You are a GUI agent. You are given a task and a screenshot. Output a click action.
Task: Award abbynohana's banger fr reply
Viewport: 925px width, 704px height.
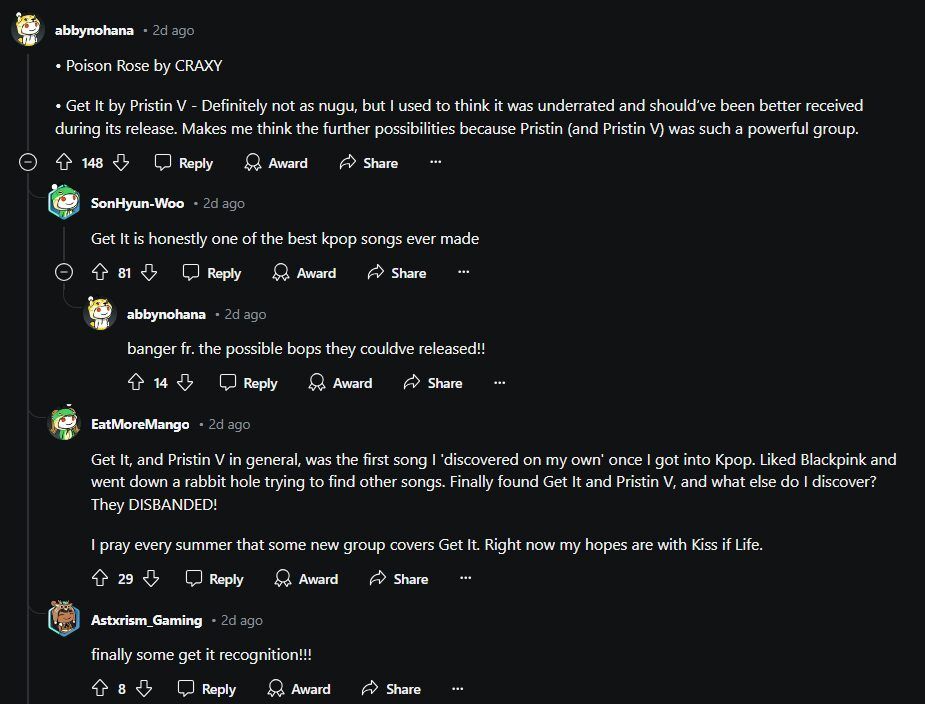[x=340, y=383]
